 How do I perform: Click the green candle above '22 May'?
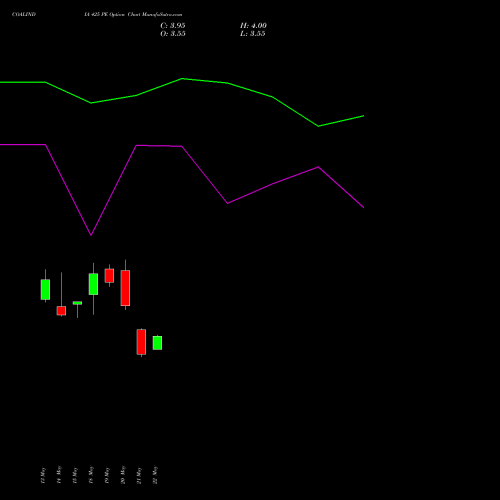(x=157, y=343)
